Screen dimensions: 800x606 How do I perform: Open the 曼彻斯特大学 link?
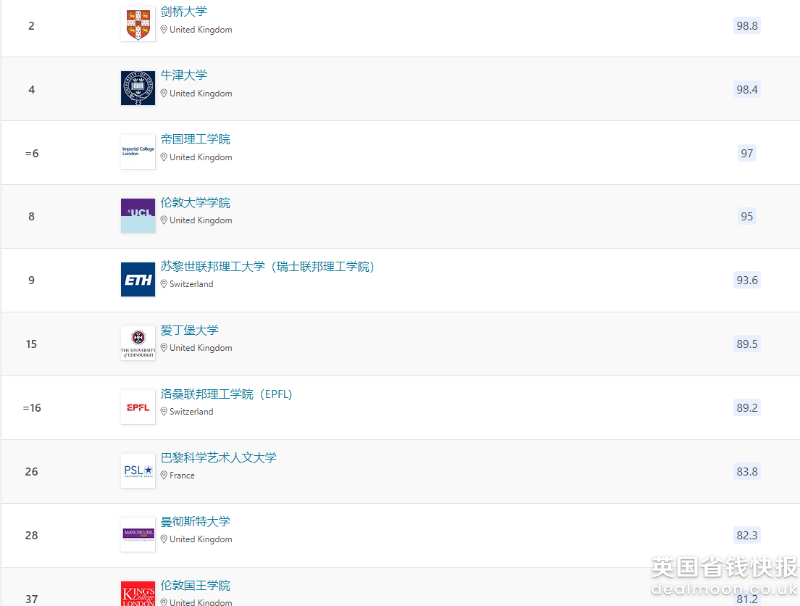195,521
